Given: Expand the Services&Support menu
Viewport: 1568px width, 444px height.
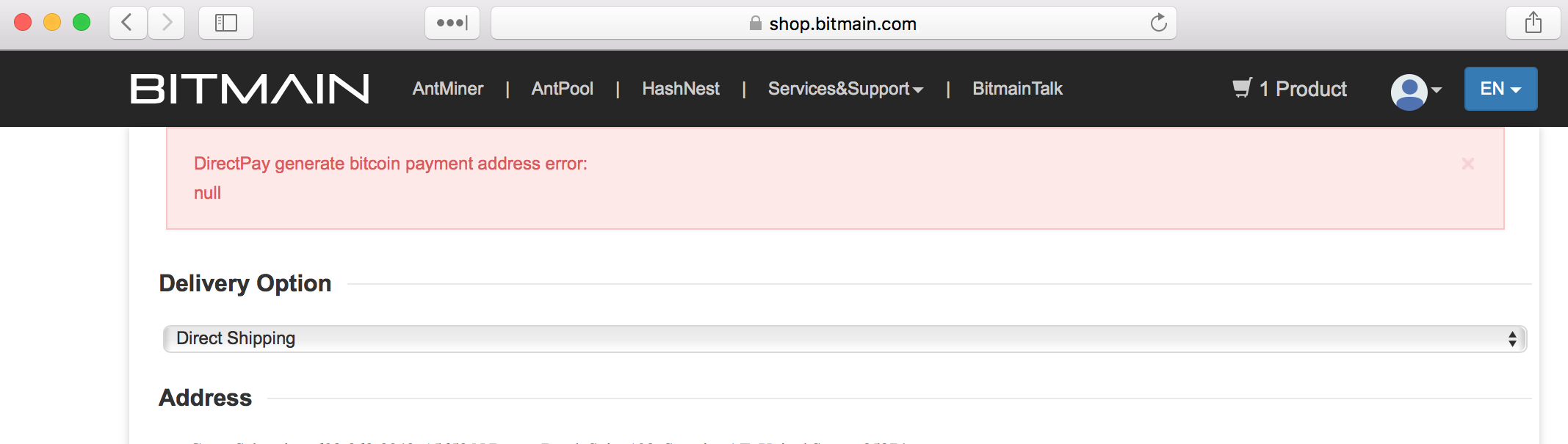Looking at the screenshot, I should click(x=845, y=89).
